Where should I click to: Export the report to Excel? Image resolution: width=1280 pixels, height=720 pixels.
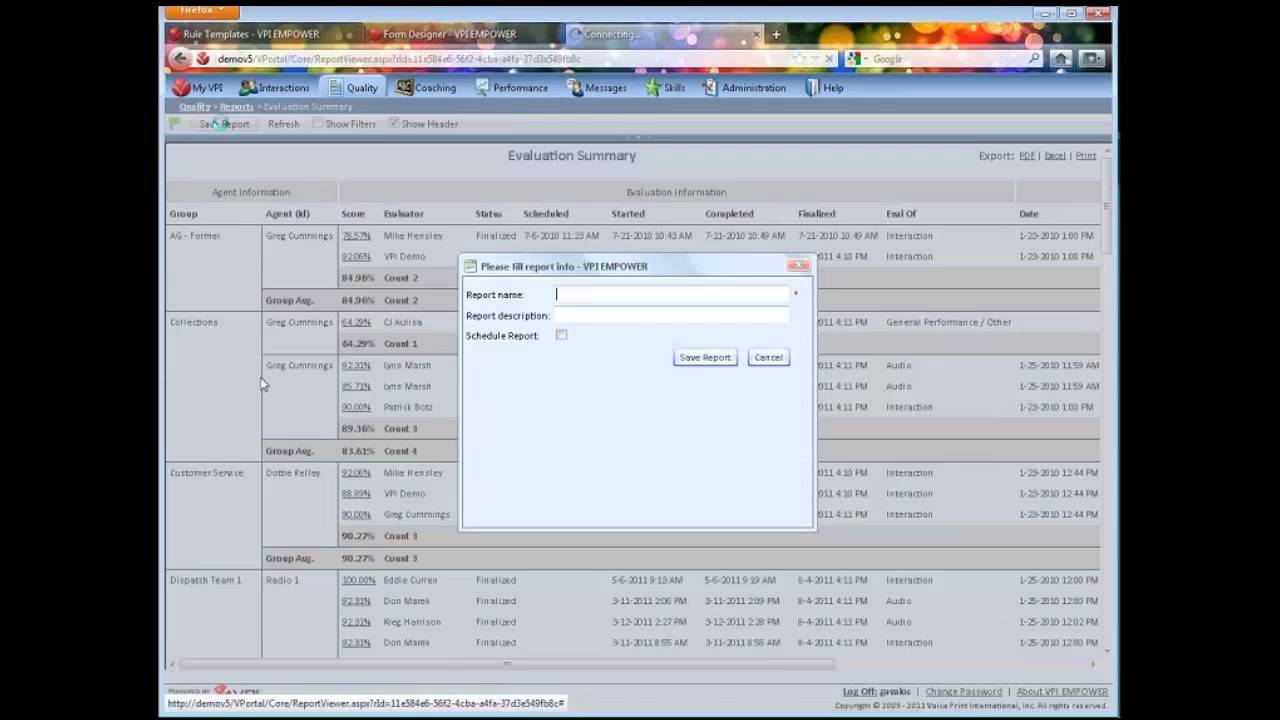click(1055, 156)
